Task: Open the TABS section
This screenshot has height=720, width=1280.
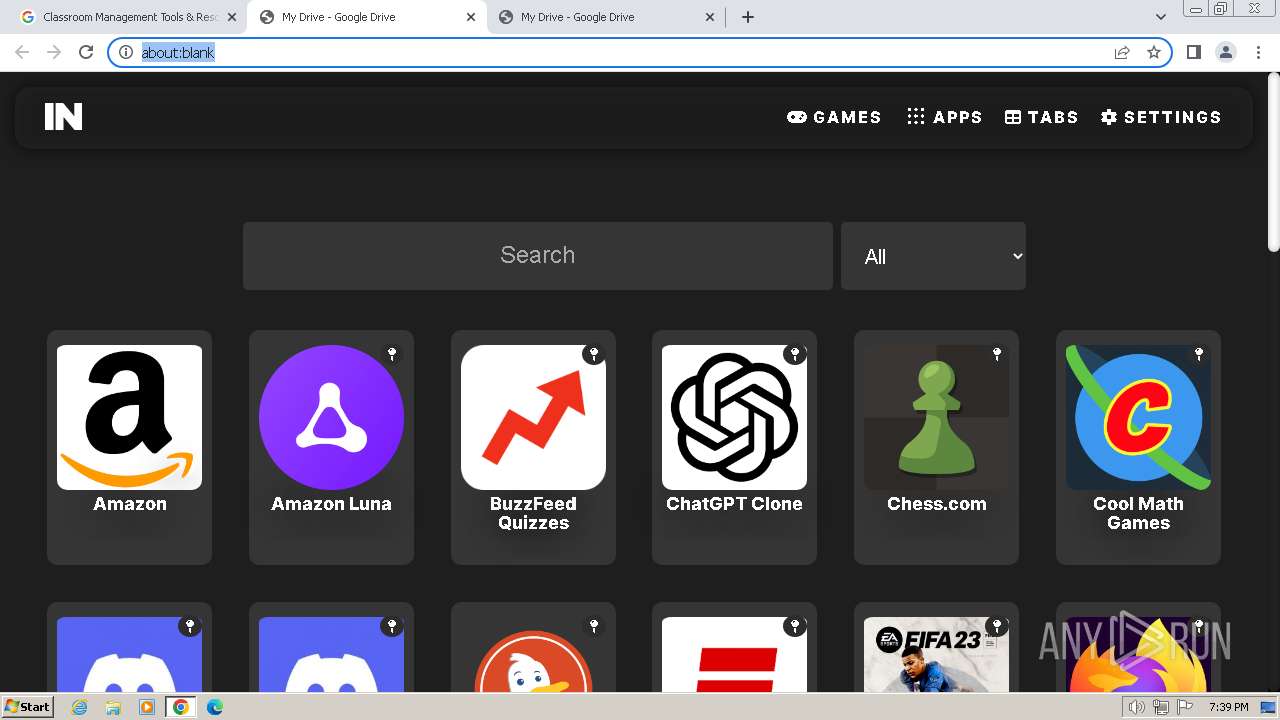Action: coord(1041,117)
